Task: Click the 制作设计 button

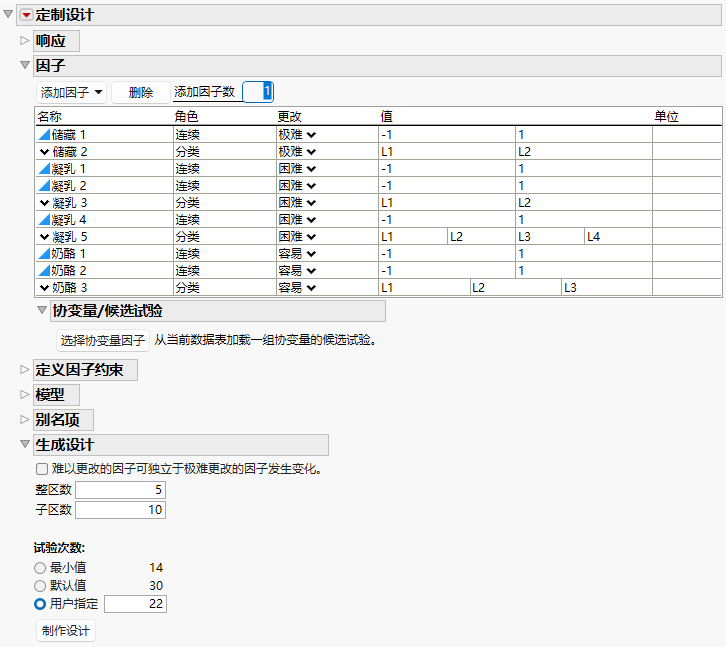Action: pos(66,631)
